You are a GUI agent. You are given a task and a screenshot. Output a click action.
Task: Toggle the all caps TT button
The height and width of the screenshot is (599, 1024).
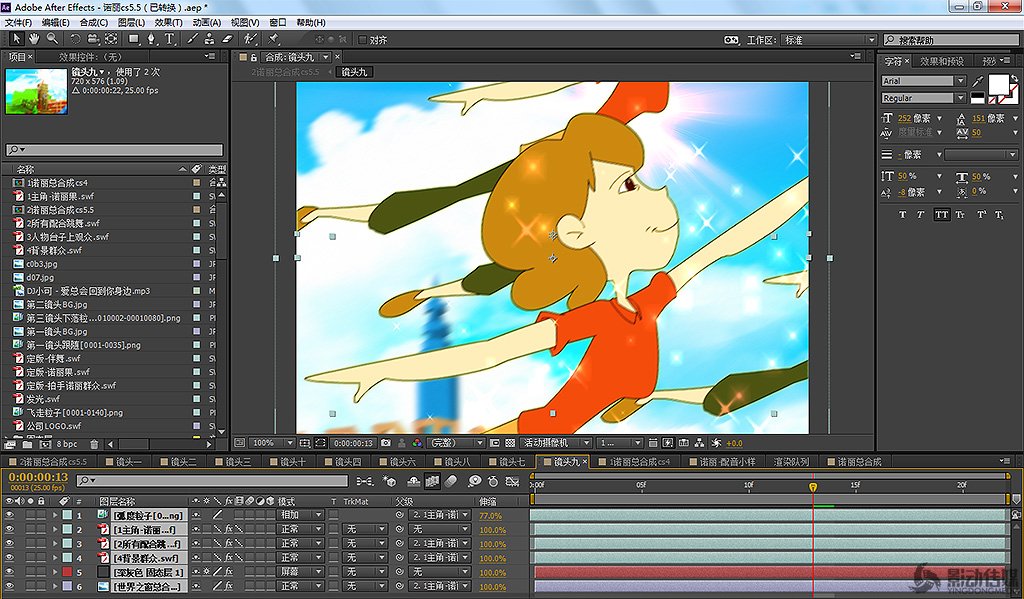(940, 214)
